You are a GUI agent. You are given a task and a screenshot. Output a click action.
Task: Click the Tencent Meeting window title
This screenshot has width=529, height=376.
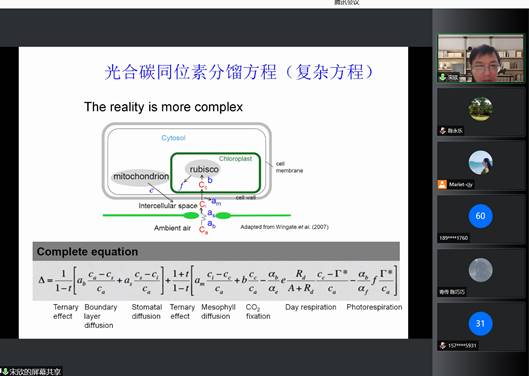click(x=347, y=2)
